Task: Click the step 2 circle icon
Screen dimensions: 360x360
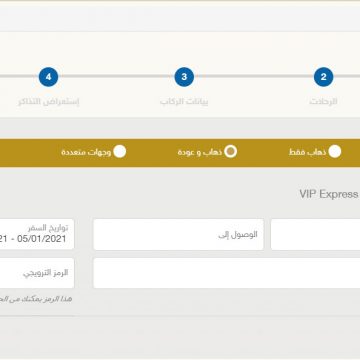Action: (323, 77)
